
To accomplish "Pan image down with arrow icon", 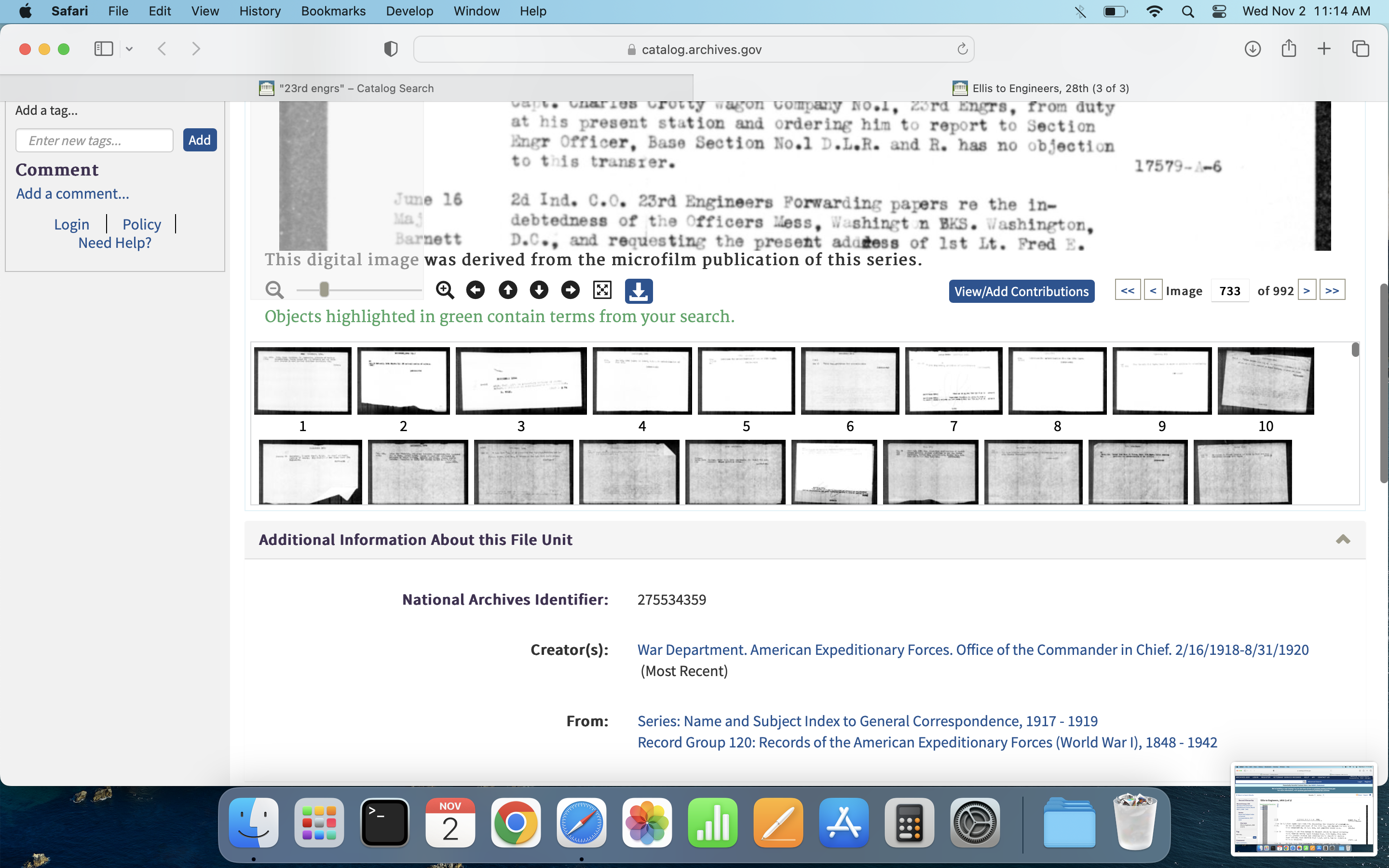I will (x=539, y=290).
